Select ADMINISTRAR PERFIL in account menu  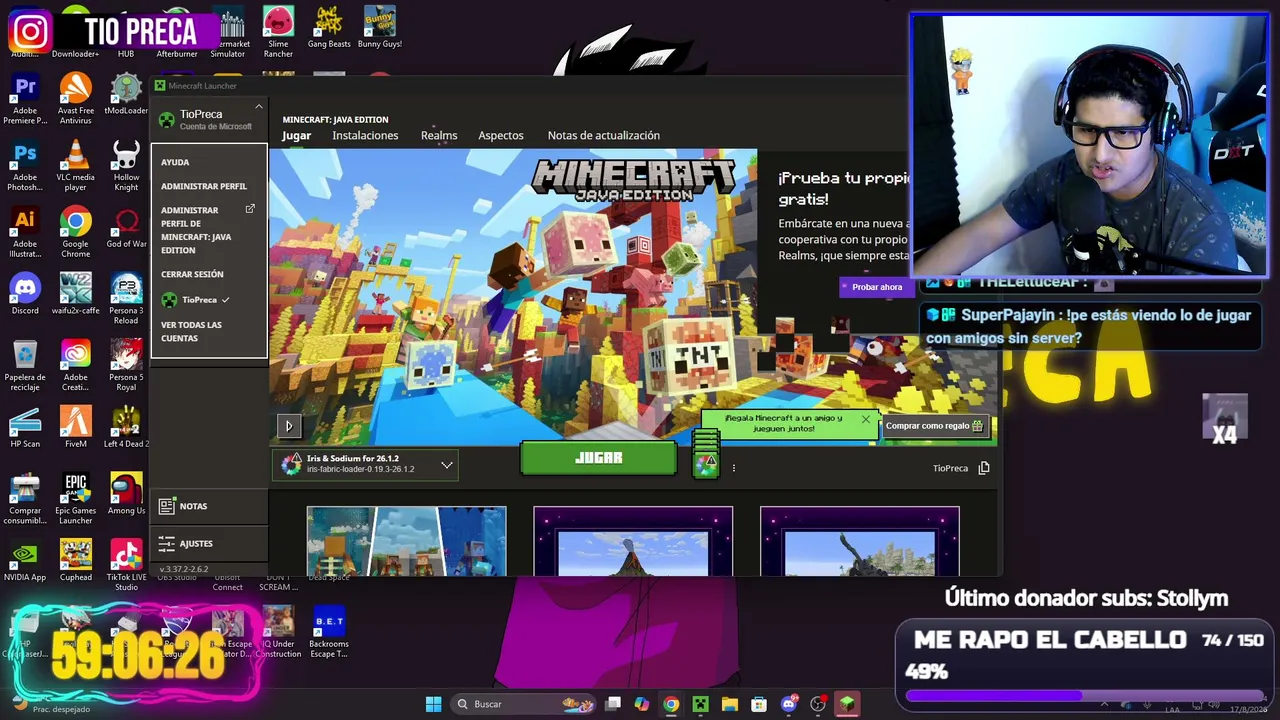204,186
